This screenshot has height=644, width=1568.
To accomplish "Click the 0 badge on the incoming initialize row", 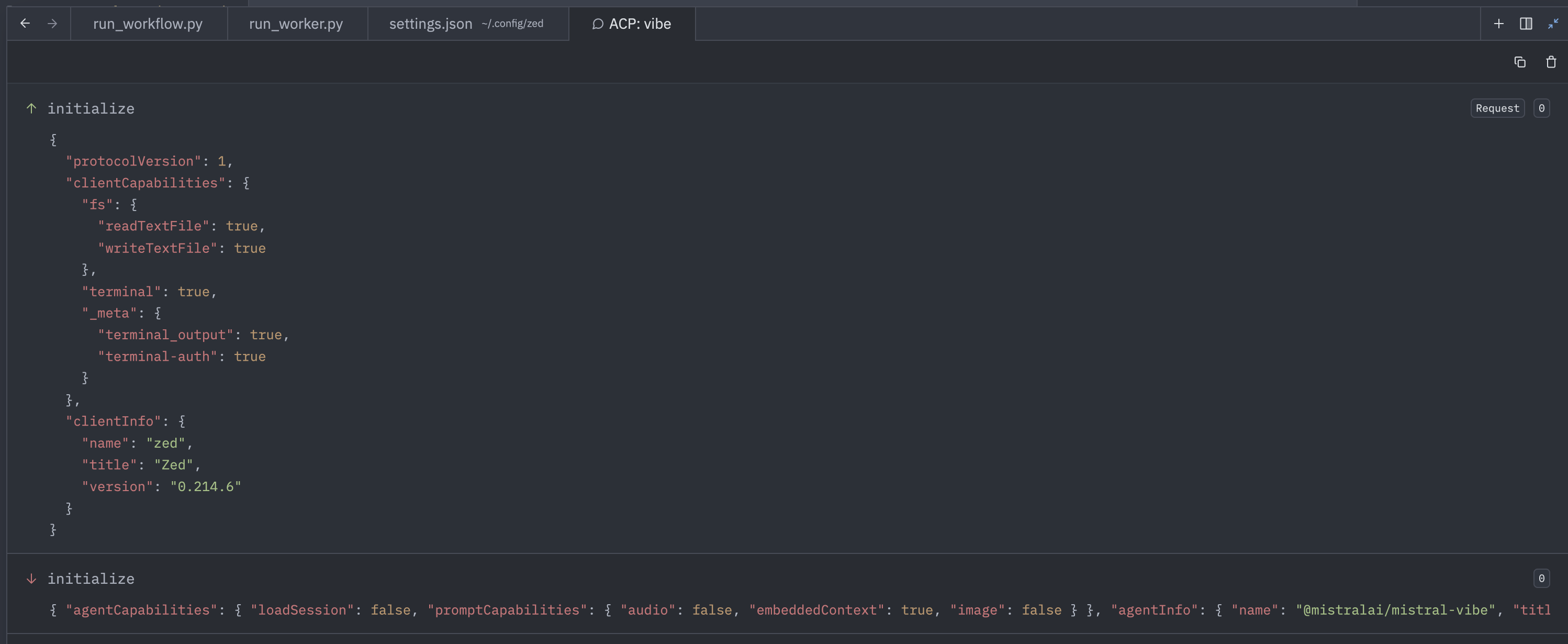I will point(1541,578).
